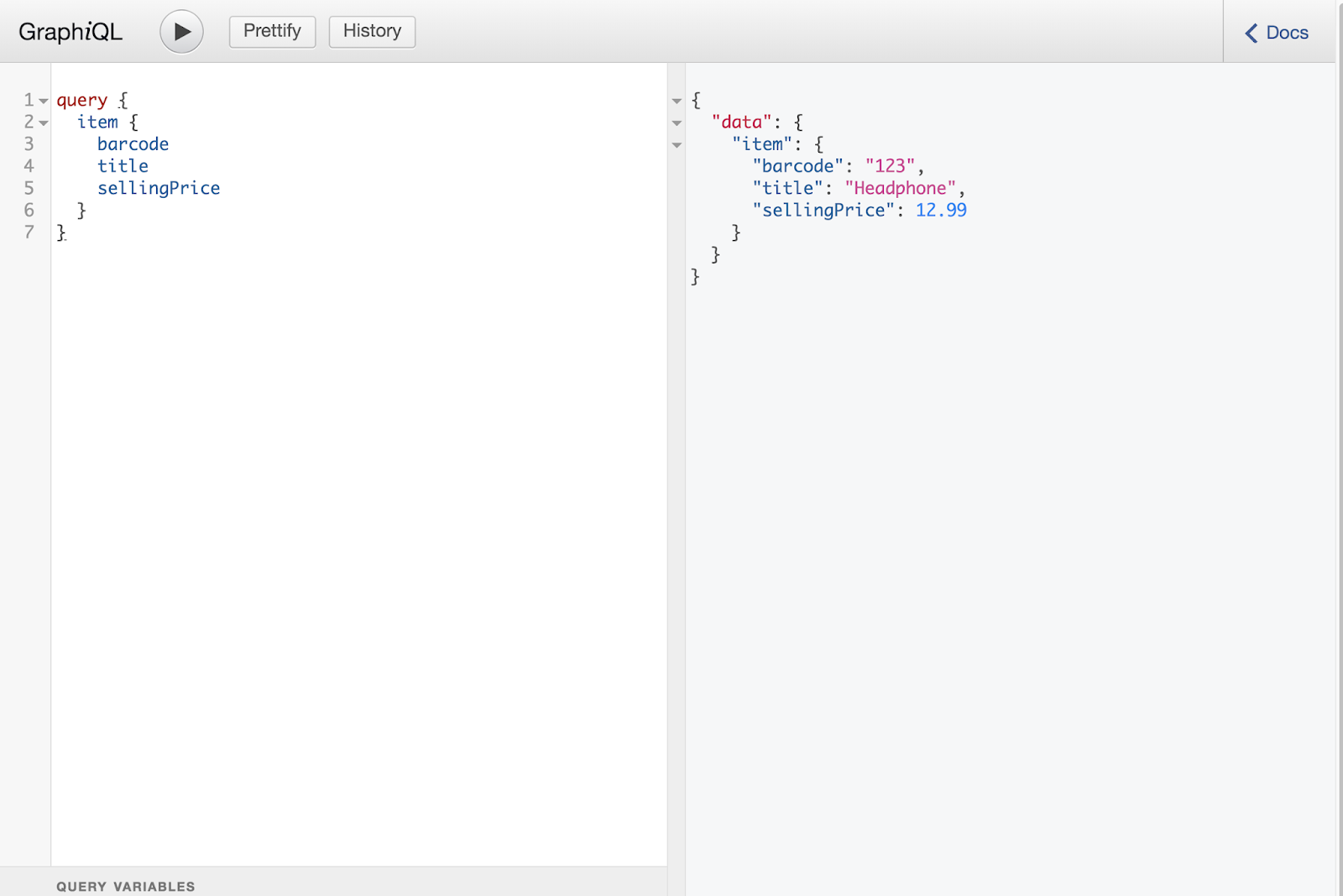
Task: Select the title field on line 4
Action: point(123,166)
